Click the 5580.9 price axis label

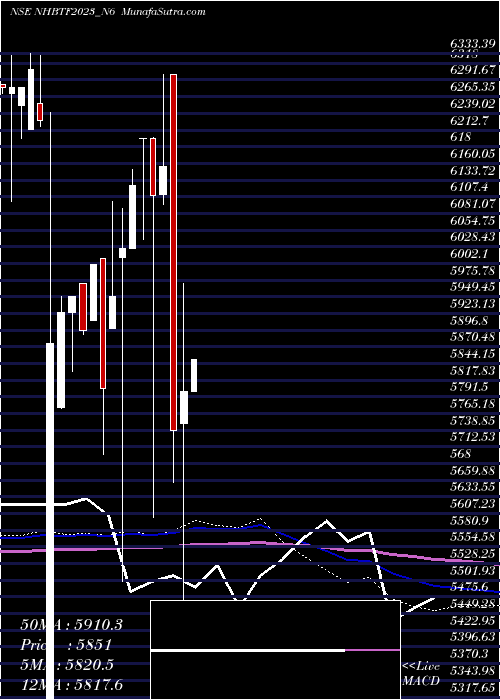click(x=469, y=520)
